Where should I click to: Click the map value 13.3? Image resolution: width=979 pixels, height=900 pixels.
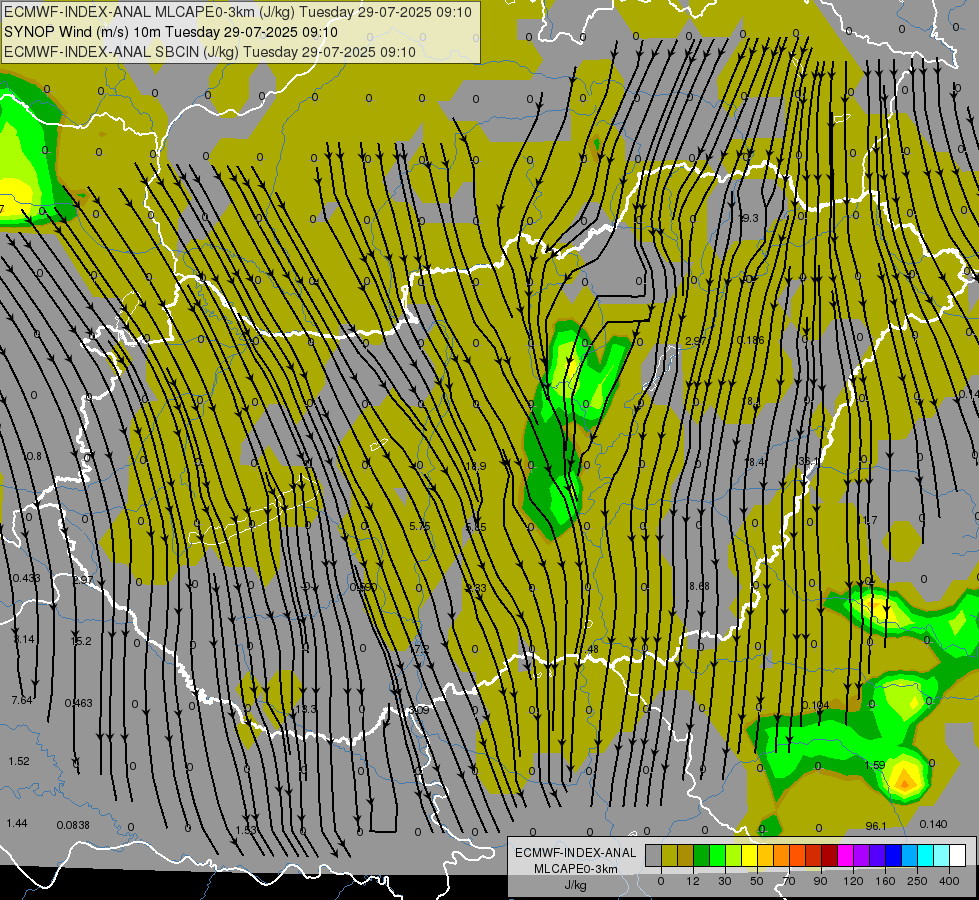tap(306, 709)
